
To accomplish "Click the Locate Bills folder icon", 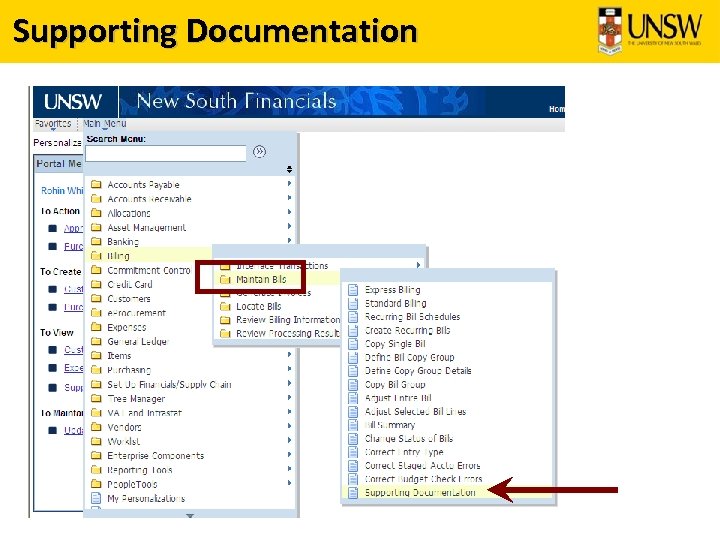I will point(225,306).
